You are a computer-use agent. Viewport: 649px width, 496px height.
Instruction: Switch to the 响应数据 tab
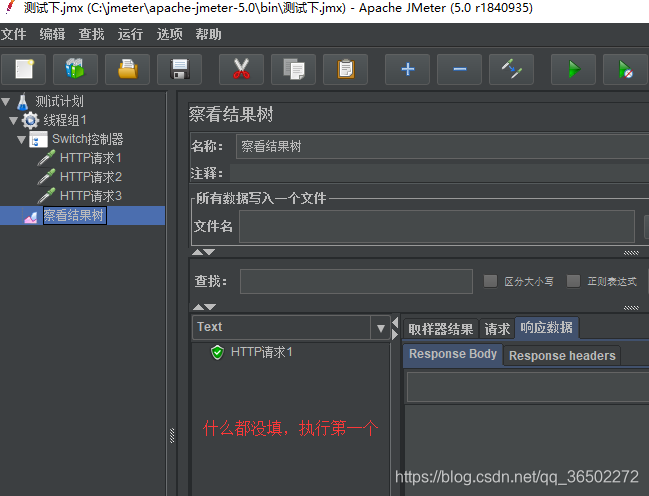[x=547, y=328]
